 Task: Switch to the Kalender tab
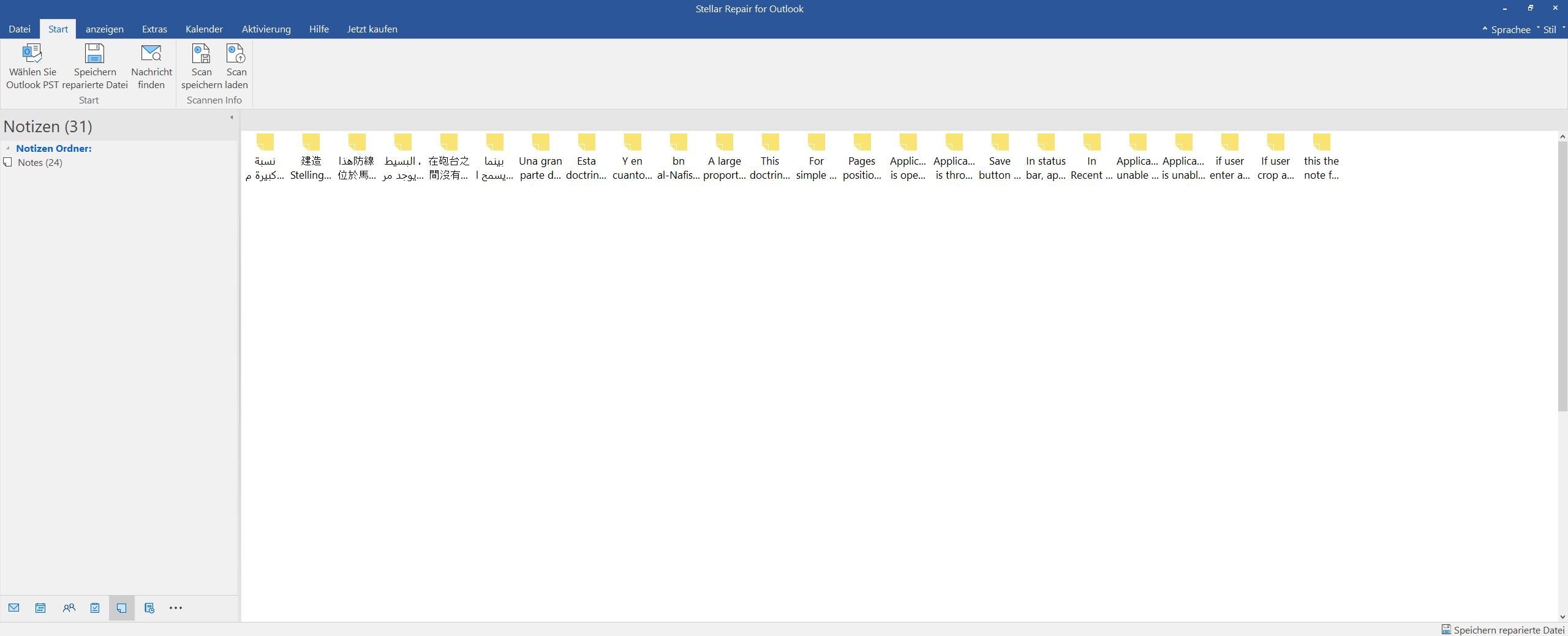204,29
